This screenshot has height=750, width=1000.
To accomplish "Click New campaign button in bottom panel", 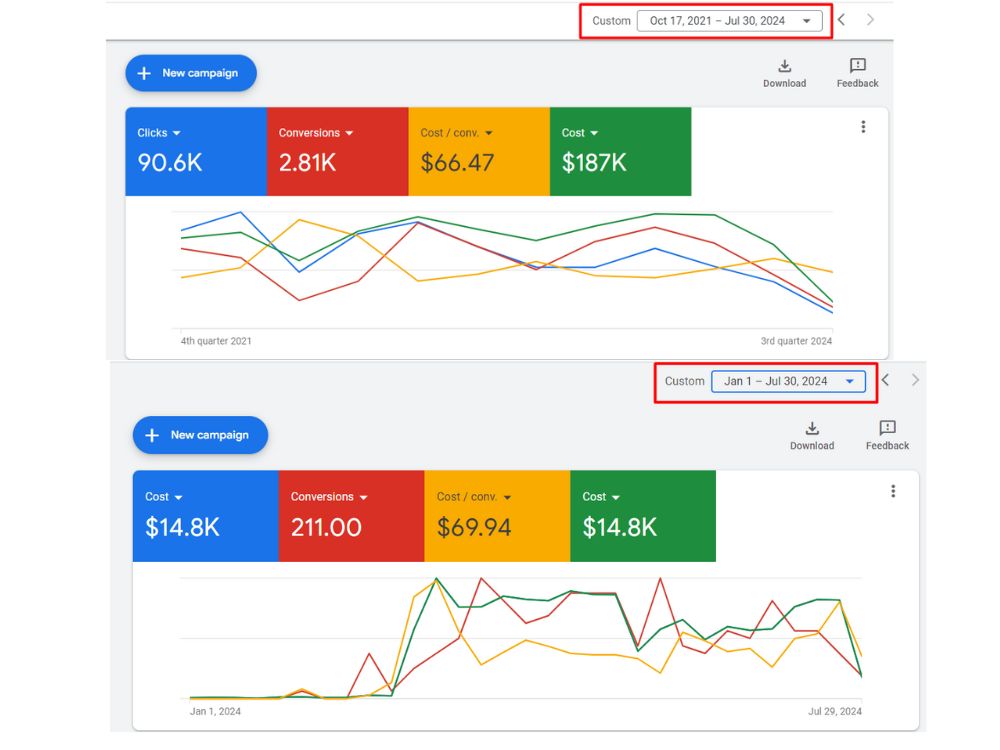I will 200,435.
